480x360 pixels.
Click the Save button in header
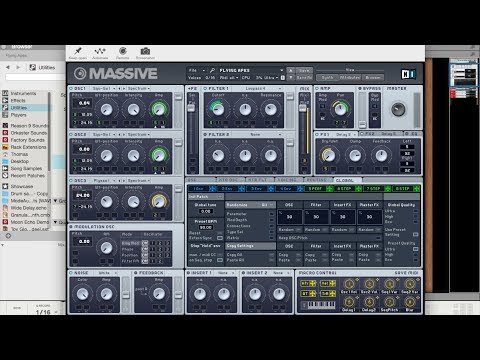coord(304,70)
